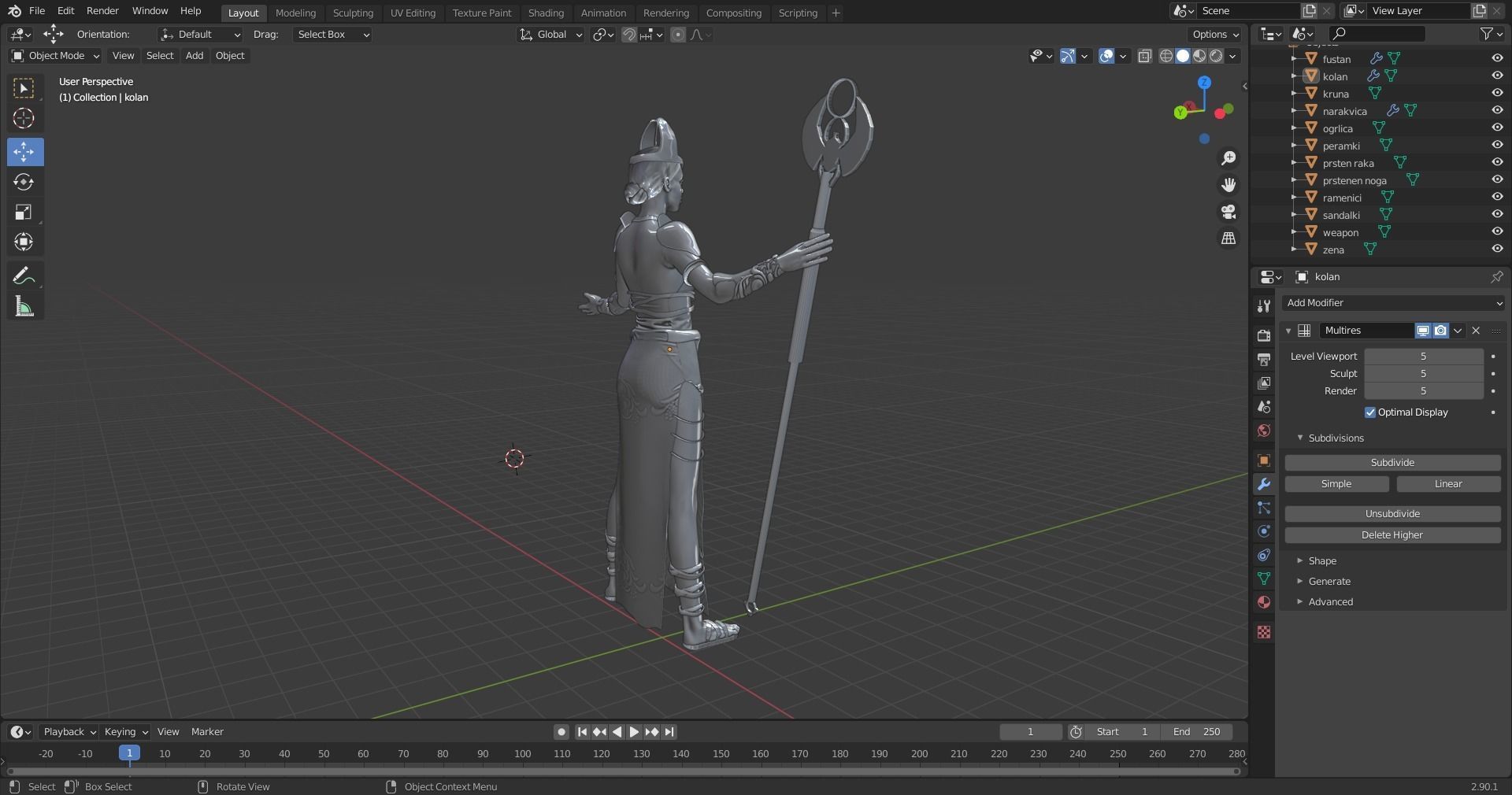1512x795 pixels.
Task: Switch to the Shading workspace tab
Action: point(546,13)
